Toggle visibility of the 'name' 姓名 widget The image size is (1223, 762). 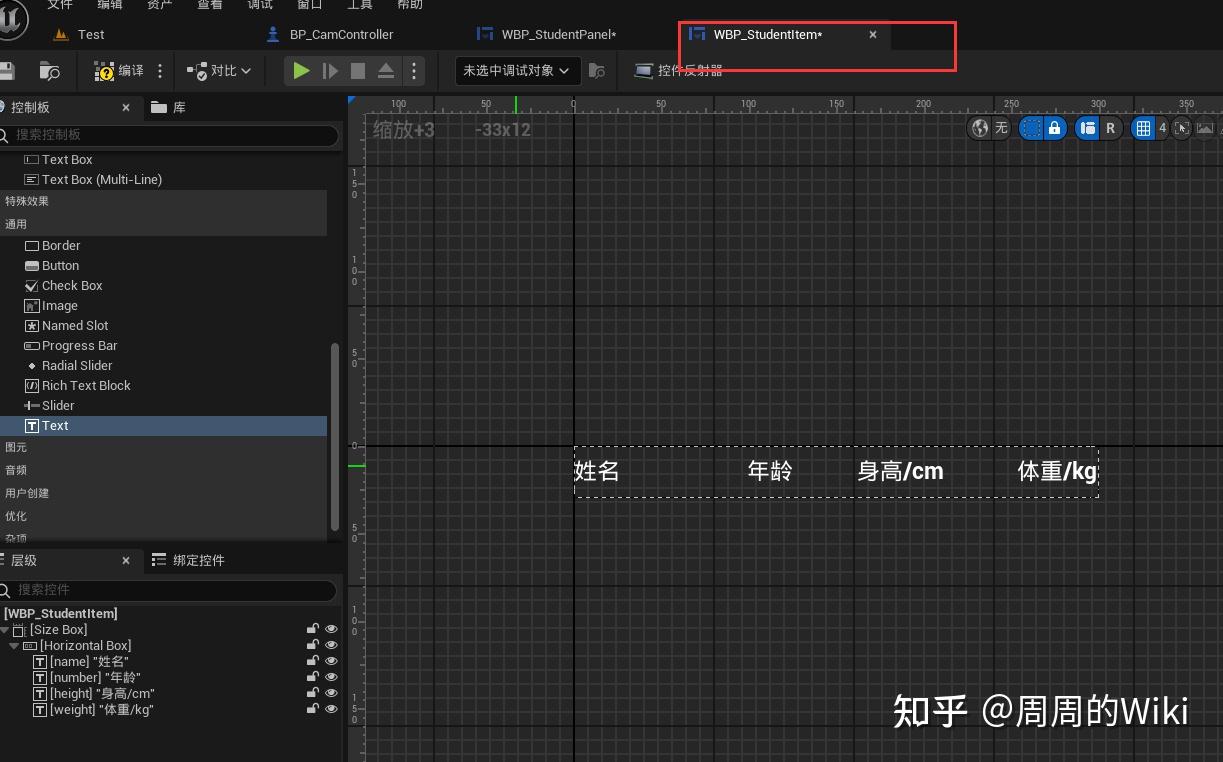(331, 661)
